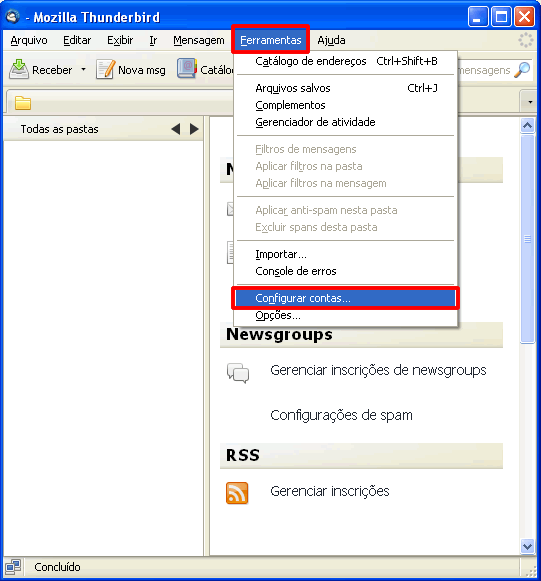Open Configurações de spam link
The image size is (541, 581).
tap(341, 415)
